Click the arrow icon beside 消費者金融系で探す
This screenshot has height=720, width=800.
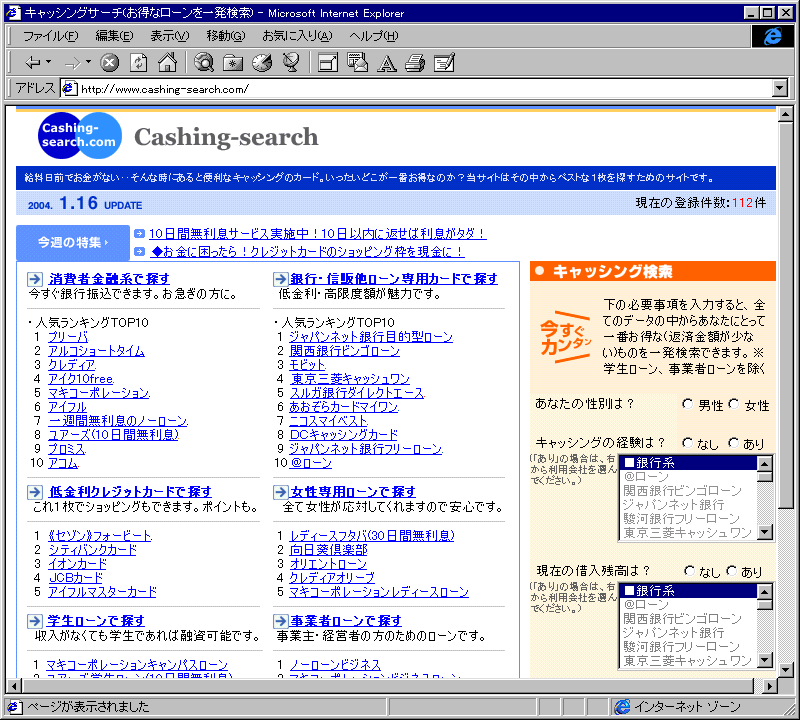[35, 279]
